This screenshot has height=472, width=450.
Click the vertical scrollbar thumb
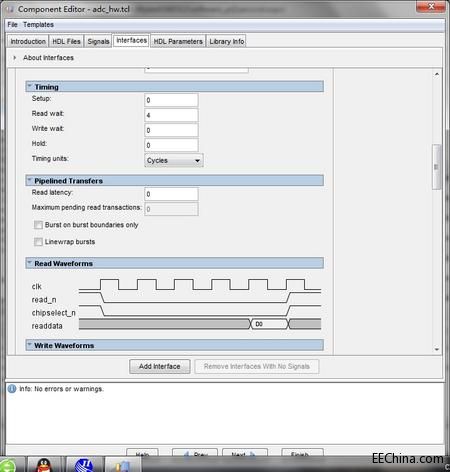click(x=436, y=167)
